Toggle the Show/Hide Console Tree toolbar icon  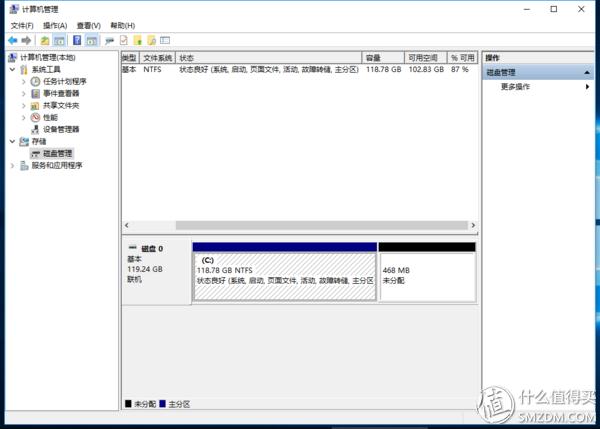[x=59, y=40]
